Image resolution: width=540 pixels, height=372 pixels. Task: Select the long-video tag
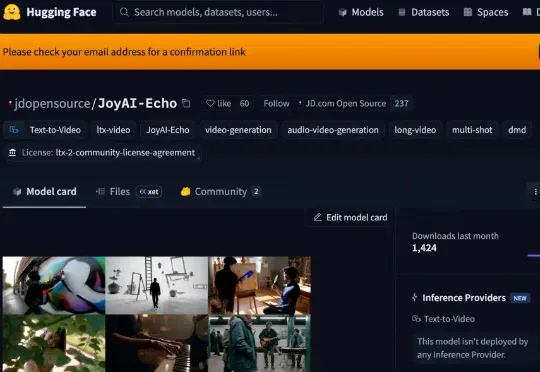[x=415, y=130]
